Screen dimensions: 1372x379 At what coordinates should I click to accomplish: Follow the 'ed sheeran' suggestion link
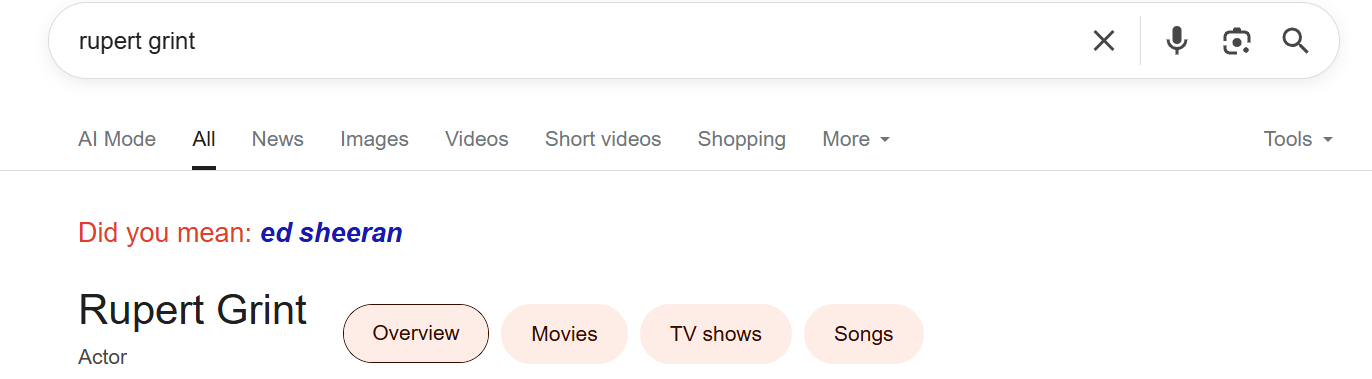point(331,233)
